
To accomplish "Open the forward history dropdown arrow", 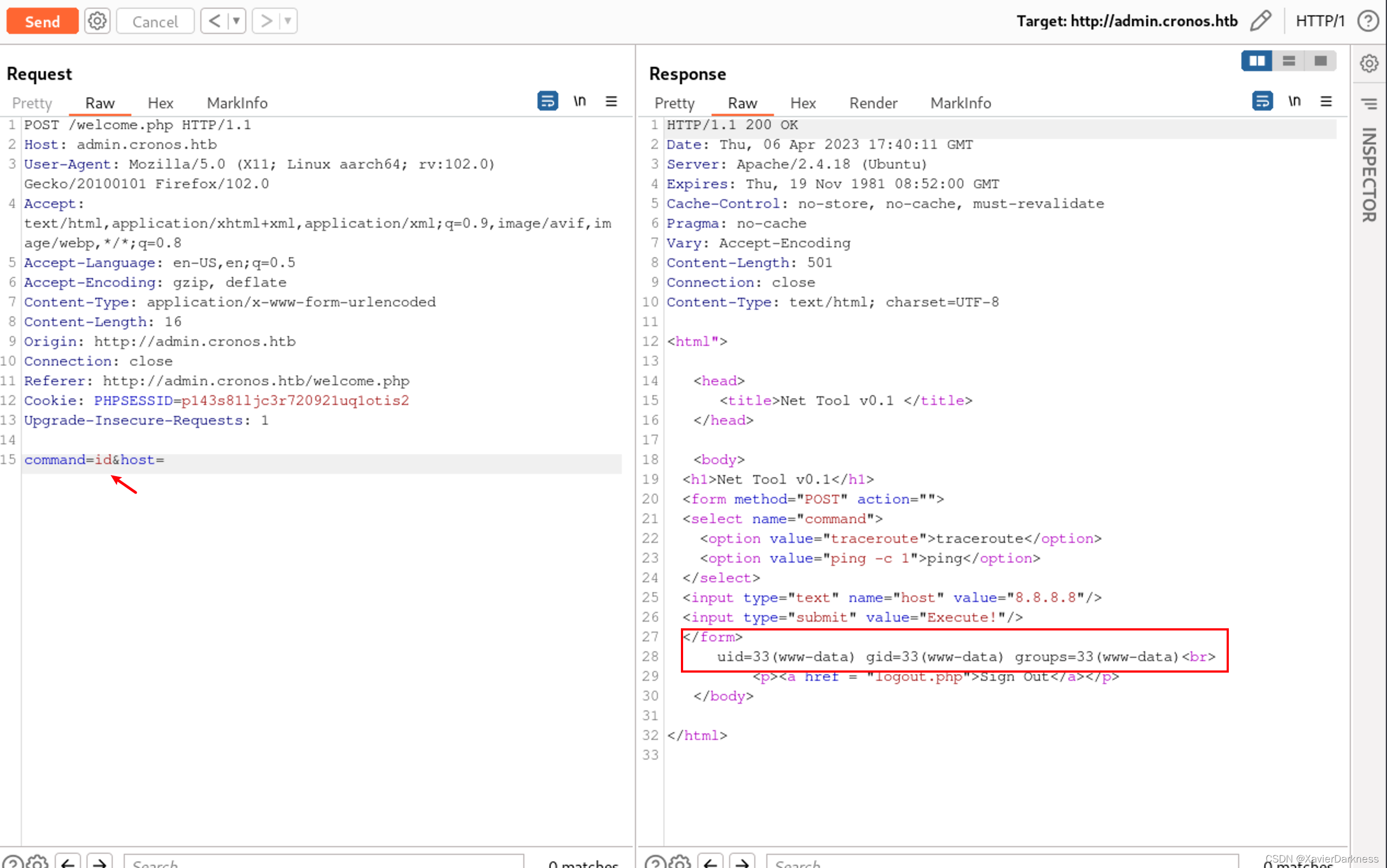I will (287, 21).
